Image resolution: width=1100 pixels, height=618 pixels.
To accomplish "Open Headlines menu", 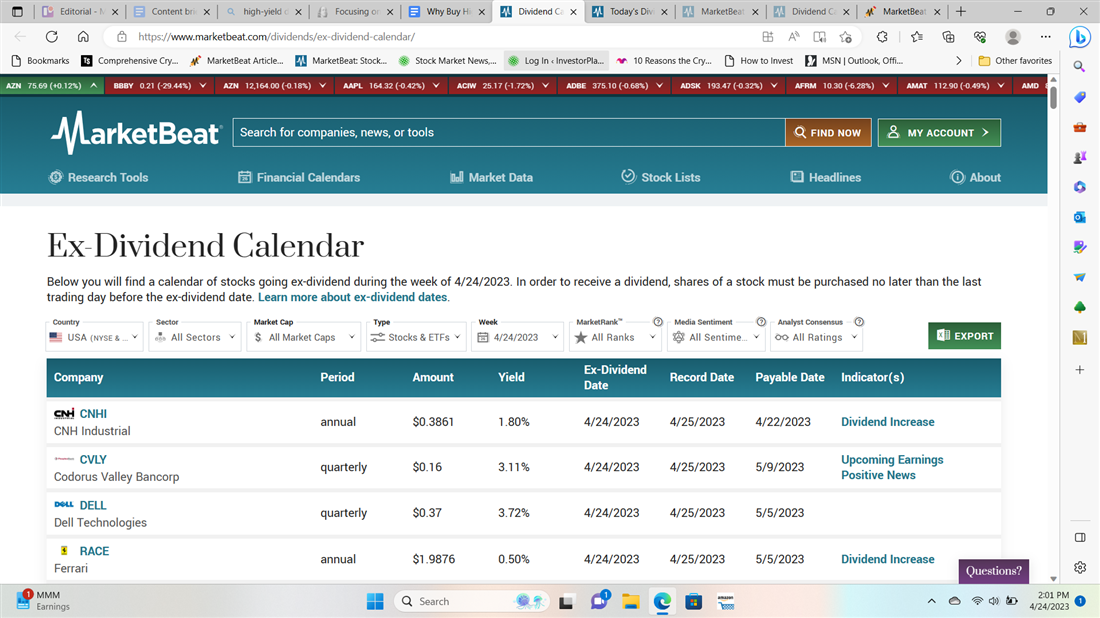I will click(x=826, y=177).
